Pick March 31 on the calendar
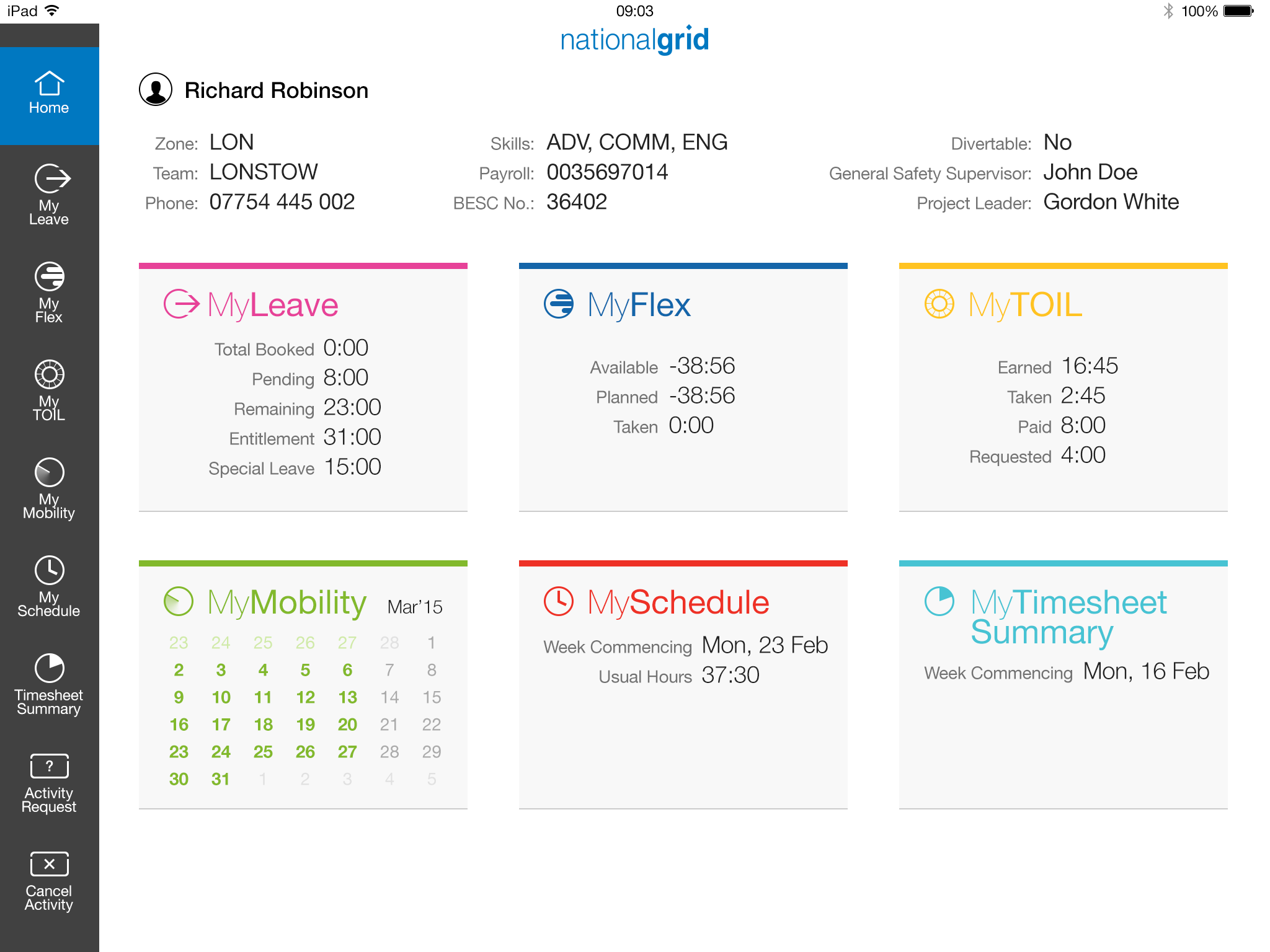Image resolution: width=1270 pixels, height=952 pixels. [x=221, y=779]
